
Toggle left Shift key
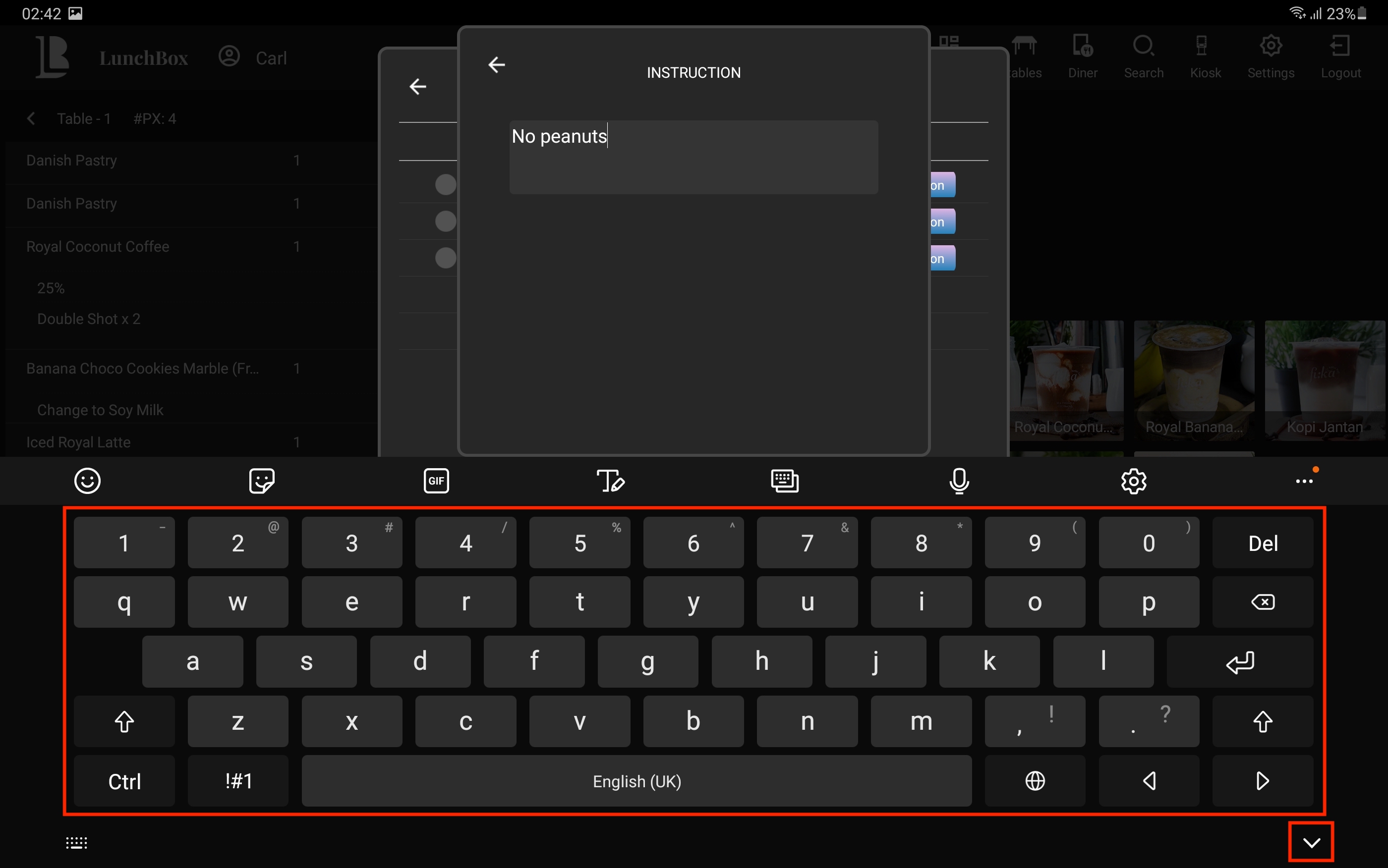point(124,722)
